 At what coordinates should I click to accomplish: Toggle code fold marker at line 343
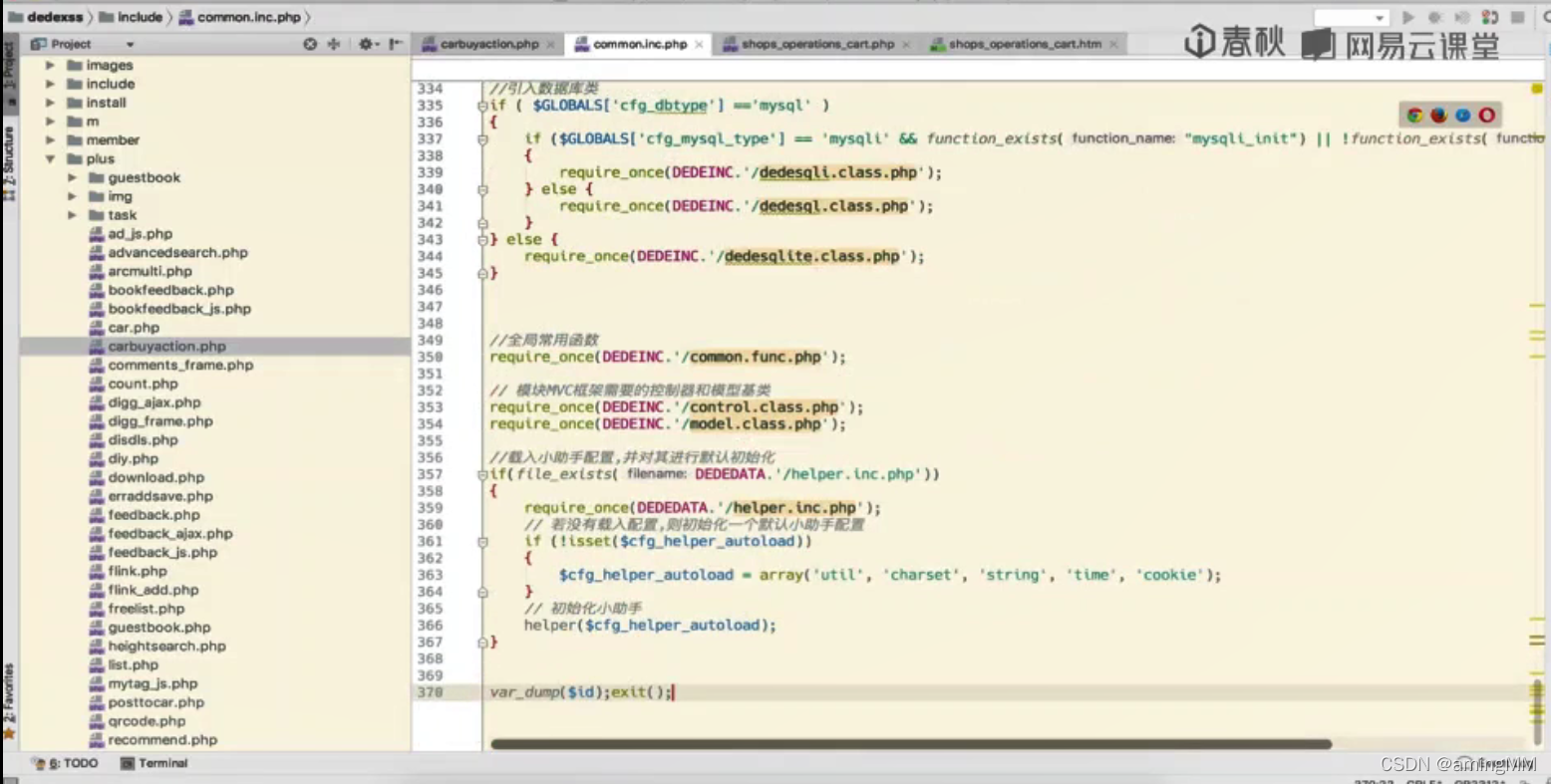482,240
